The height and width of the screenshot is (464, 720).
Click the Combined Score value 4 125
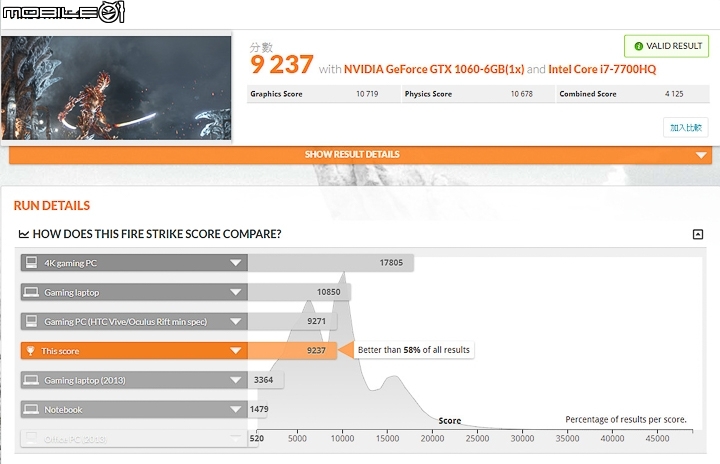[674, 94]
